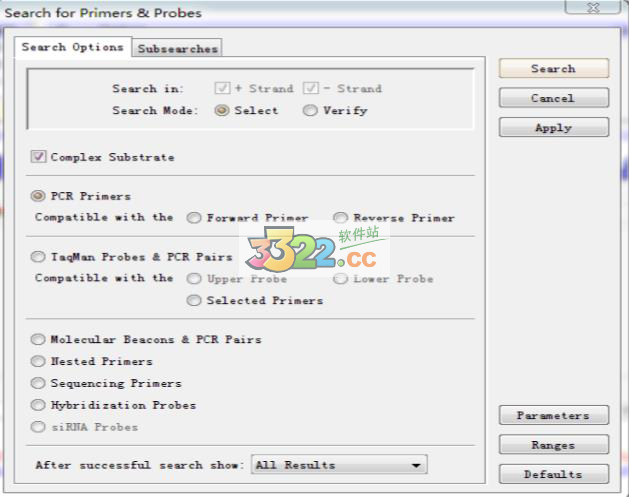Choose Verify search mode

click(310, 110)
